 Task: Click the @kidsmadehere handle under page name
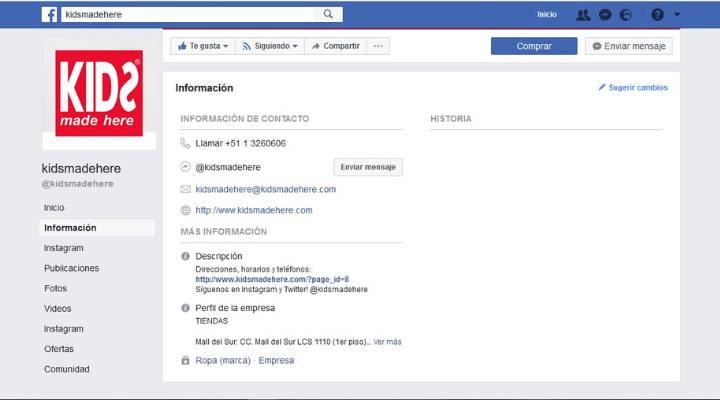click(x=78, y=184)
